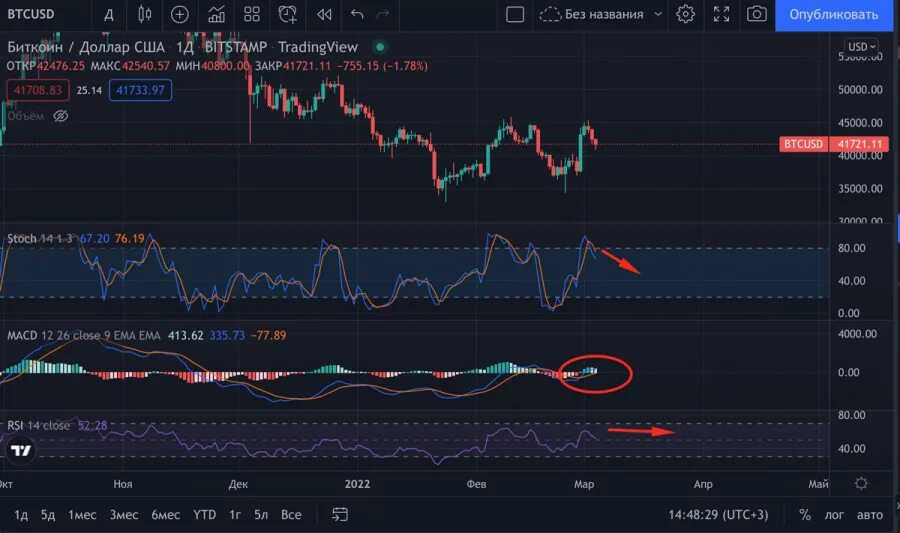Toggle percent scale %
The height and width of the screenshot is (533, 900).
coord(805,515)
